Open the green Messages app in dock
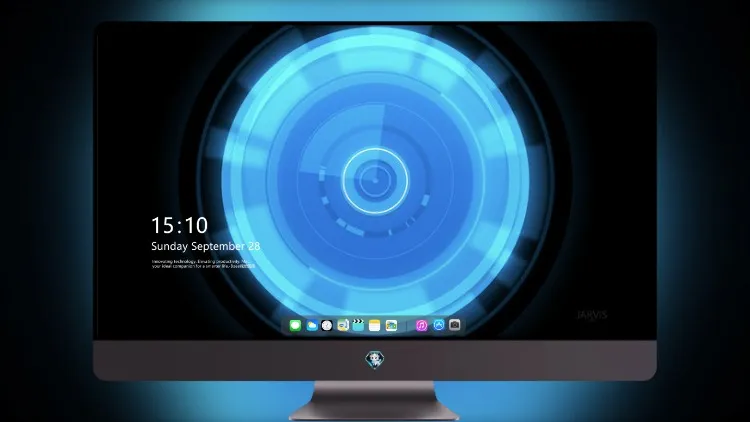750x422 pixels. 295,325
